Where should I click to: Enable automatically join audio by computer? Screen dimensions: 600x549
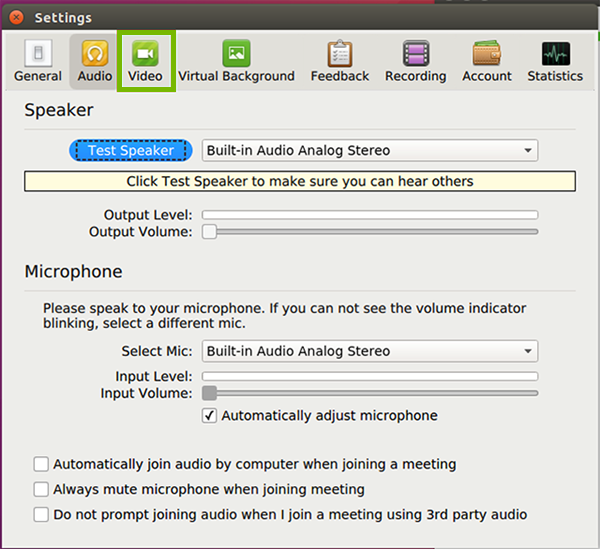click(x=41, y=464)
